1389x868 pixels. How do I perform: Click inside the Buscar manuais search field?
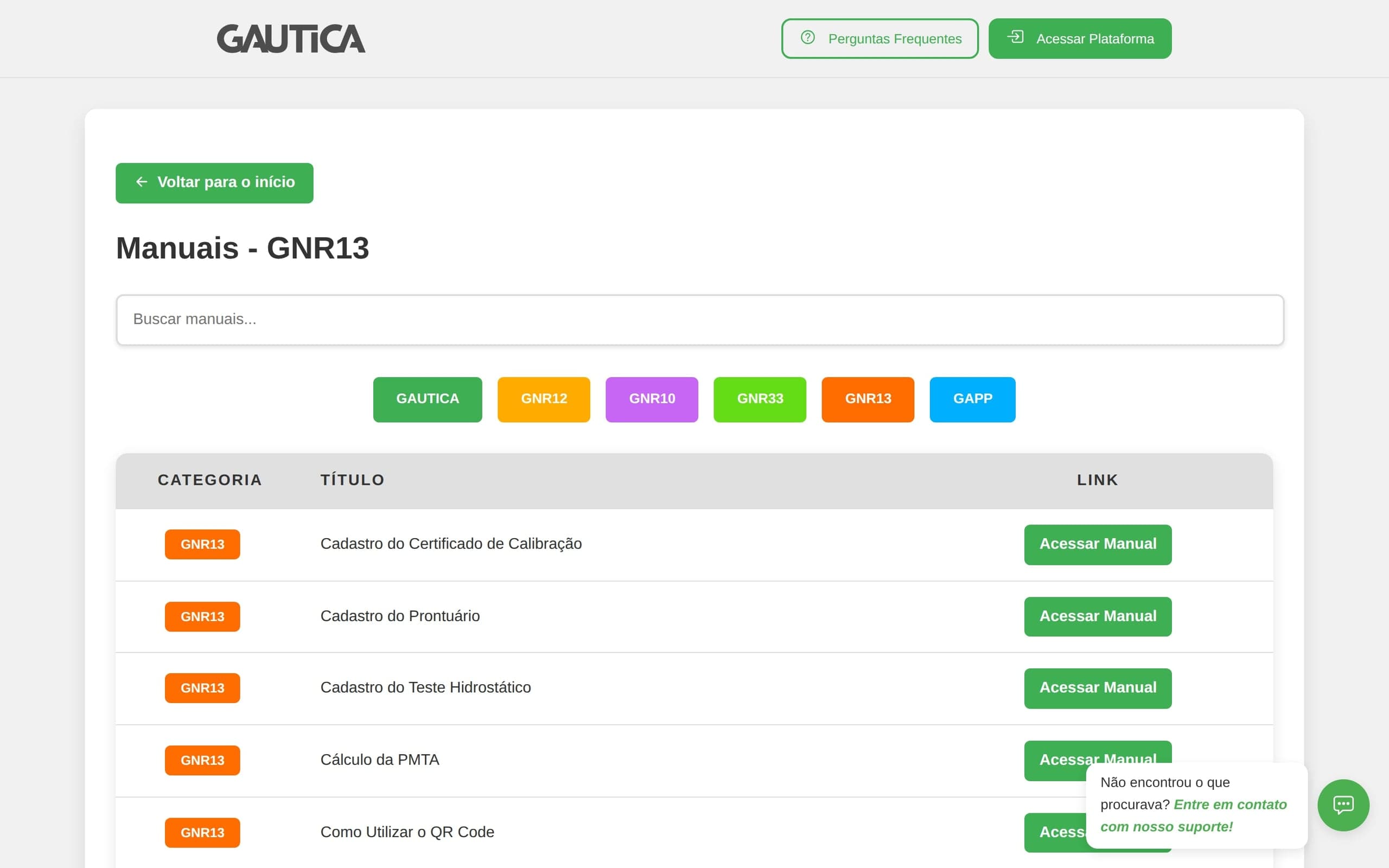700,320
